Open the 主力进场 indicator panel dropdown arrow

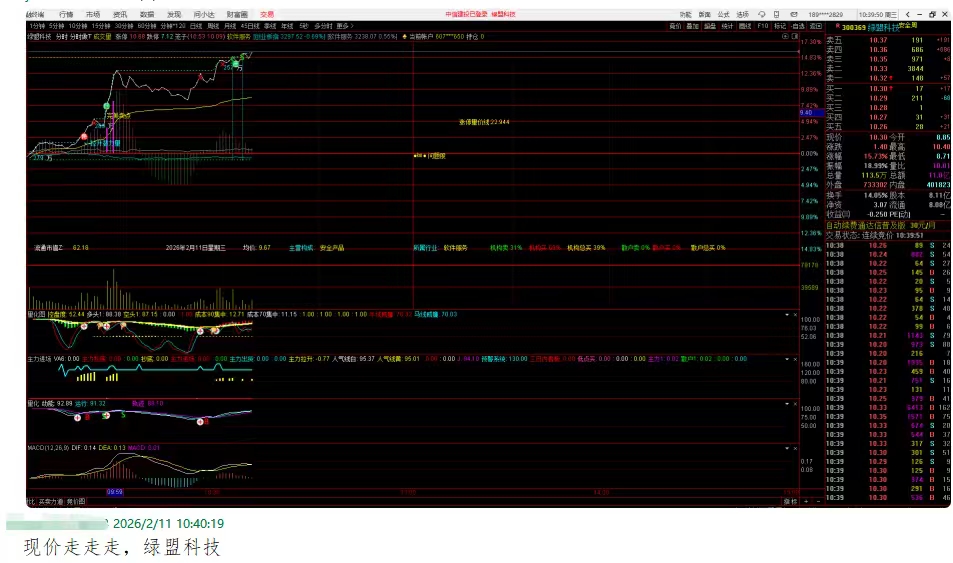coord(786,359)
